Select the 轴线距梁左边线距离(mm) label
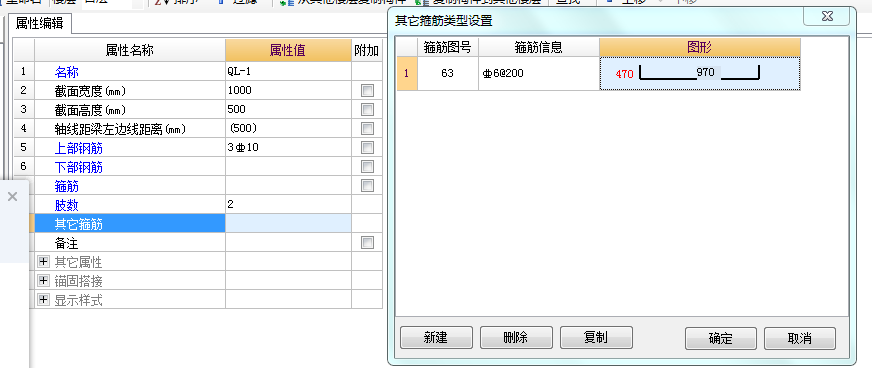 click(120, 129)
